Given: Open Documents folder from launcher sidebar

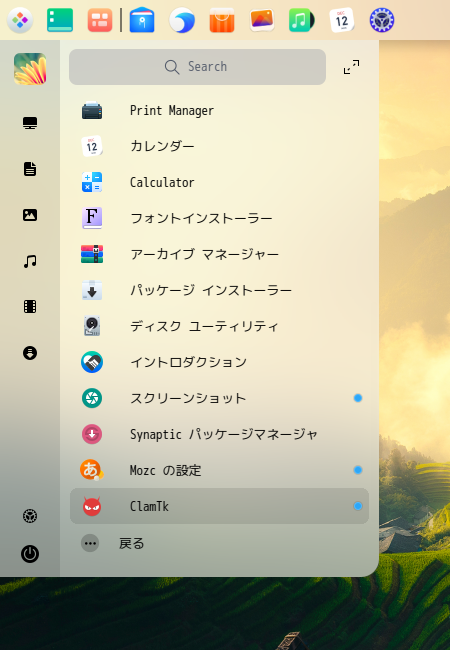Looking at the screenshot, I should point(30,169).
